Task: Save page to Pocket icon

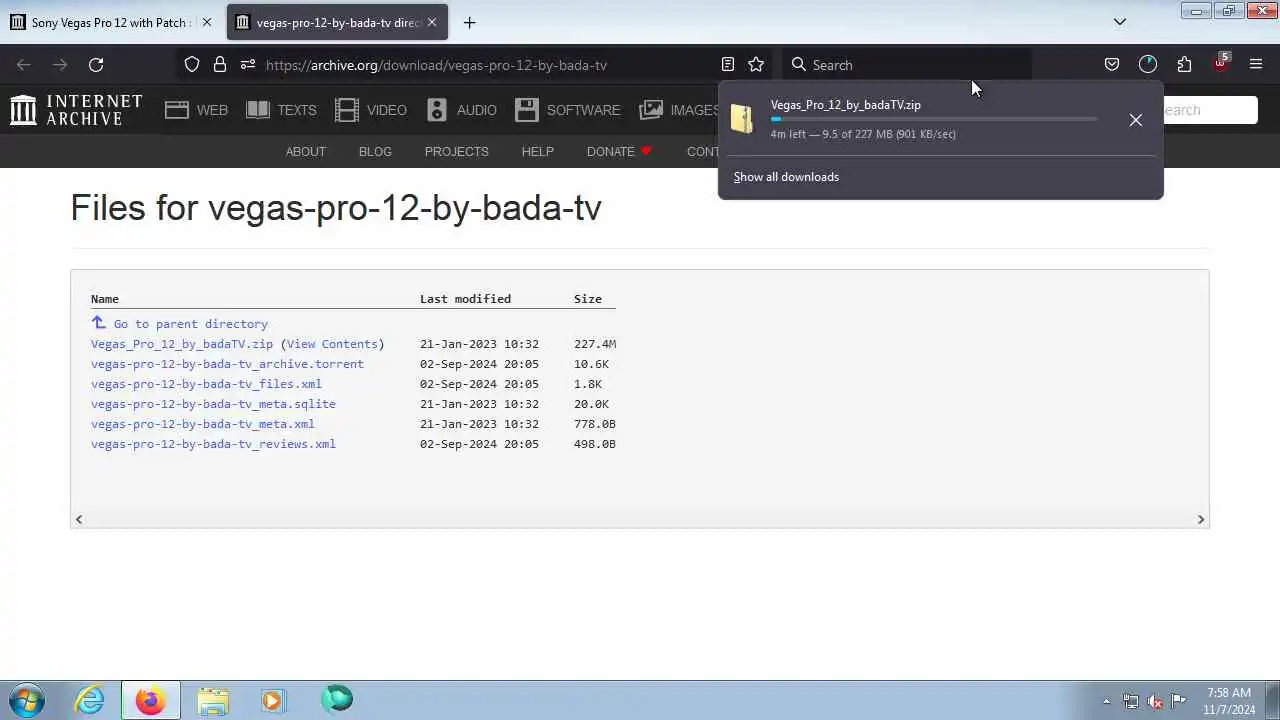Action: point(1112,64)
